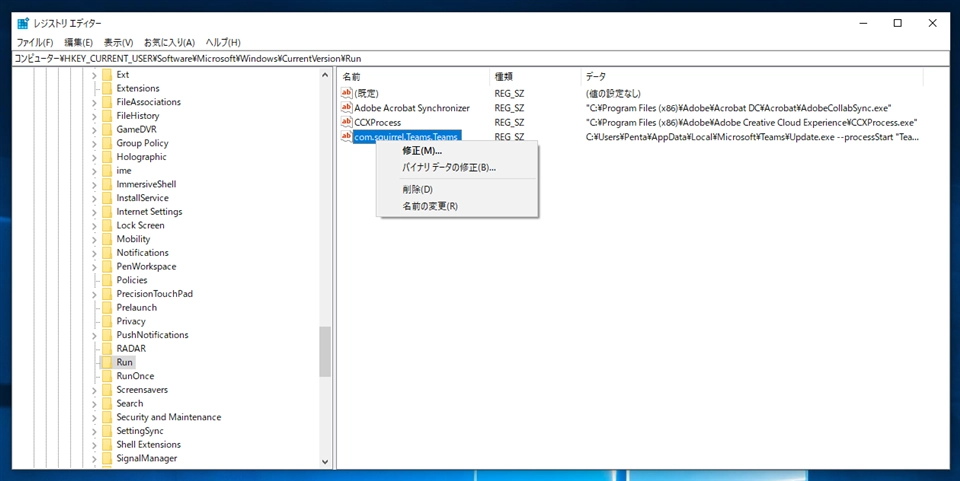Select the CCXProcess value name

click(x=378, y=122)
